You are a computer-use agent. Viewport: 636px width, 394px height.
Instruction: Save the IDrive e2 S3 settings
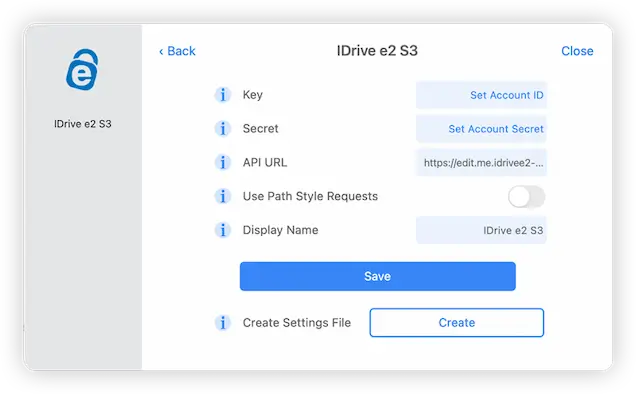378,276
